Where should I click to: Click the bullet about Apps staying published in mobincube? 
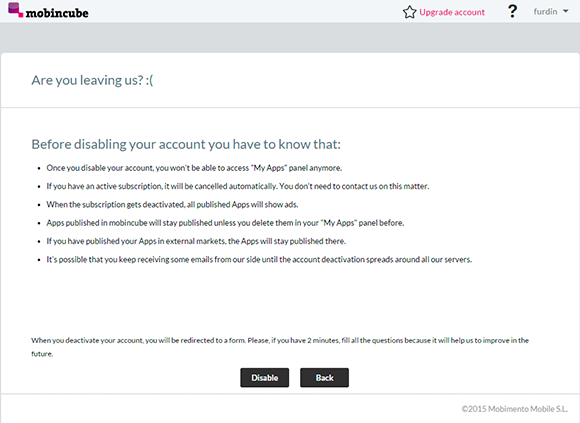coord(225,223)
